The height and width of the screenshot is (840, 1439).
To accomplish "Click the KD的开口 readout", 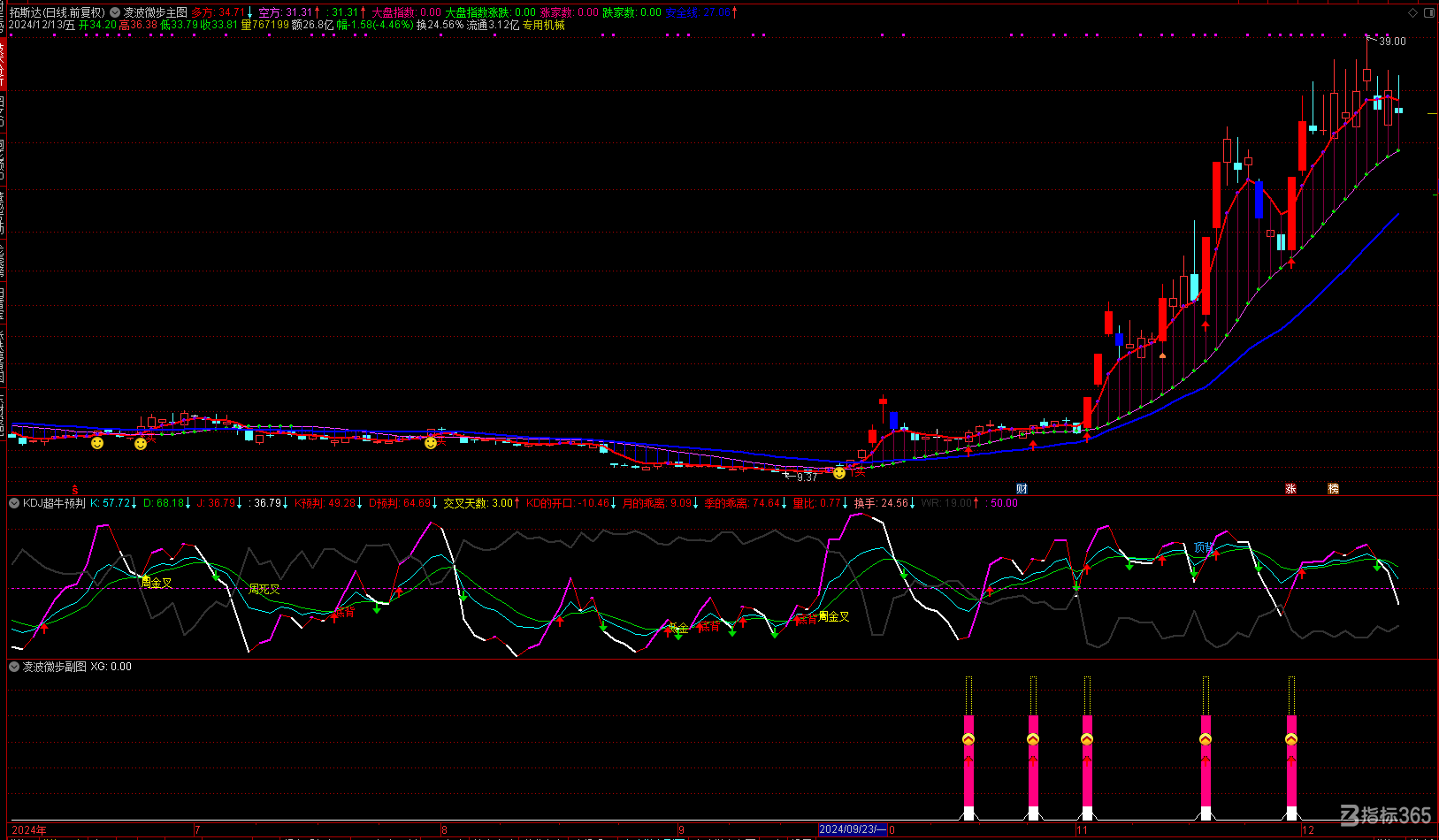I will pyautogui.click(x=568, y=503).
